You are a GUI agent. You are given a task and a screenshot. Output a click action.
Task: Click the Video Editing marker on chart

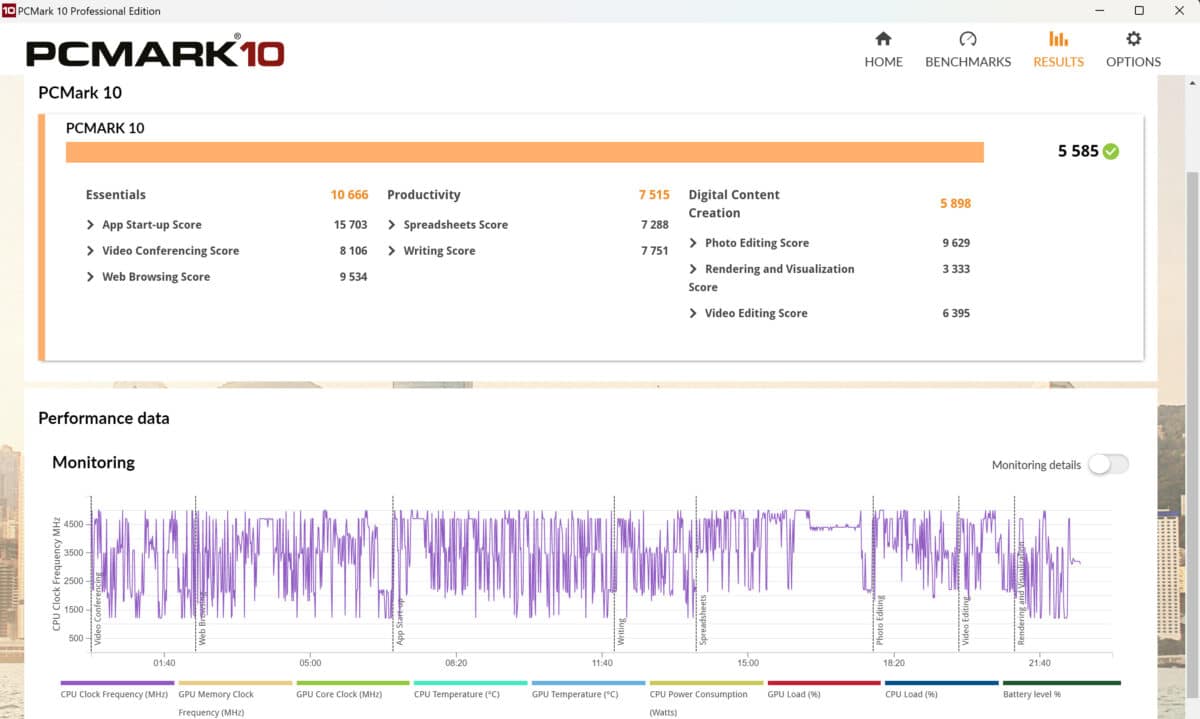[966, 620]
